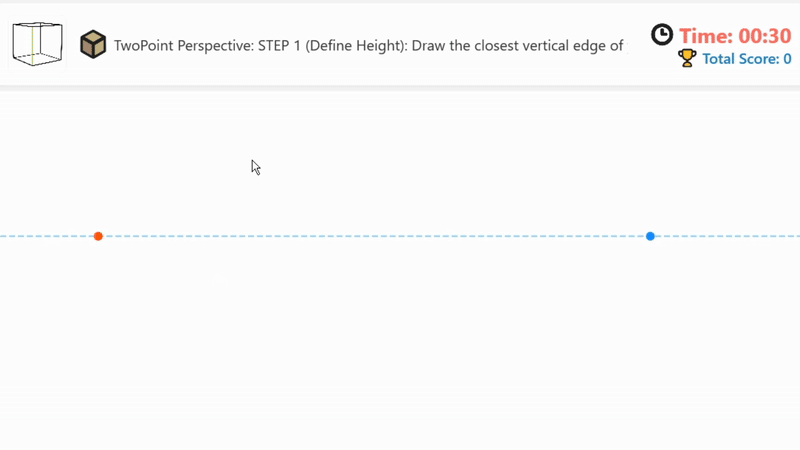Click the score value '0'
800x450 pixels.
(x=787, y=59)
